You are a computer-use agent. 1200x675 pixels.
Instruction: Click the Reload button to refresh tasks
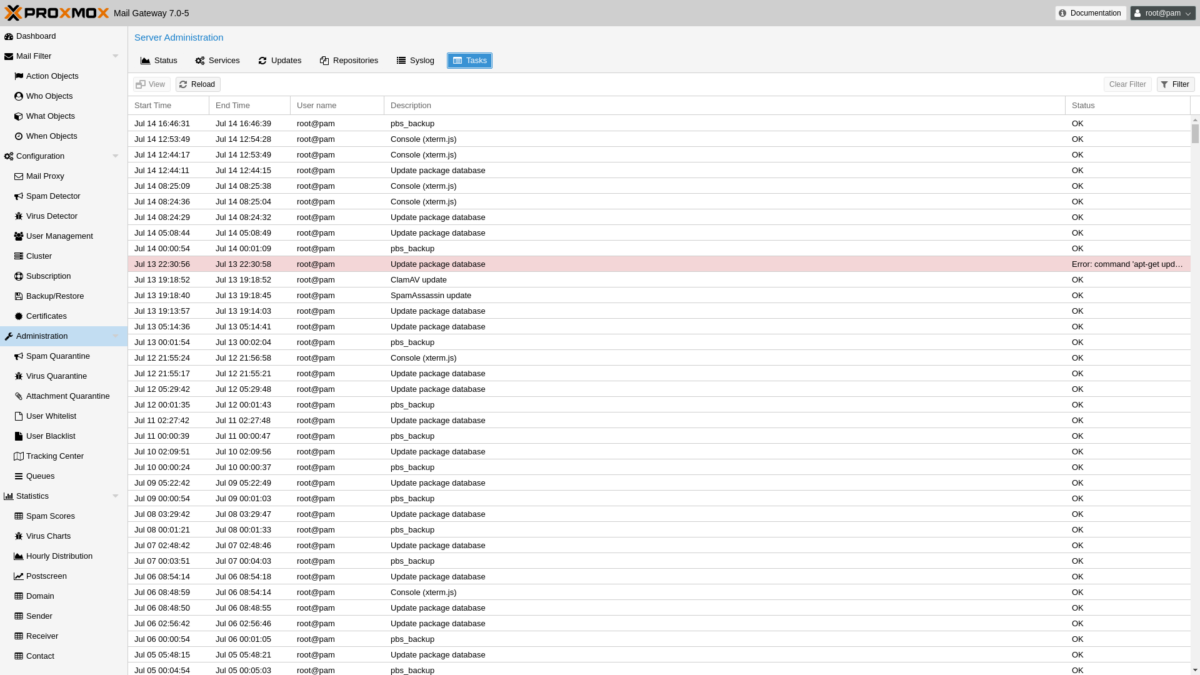[196, 84]
